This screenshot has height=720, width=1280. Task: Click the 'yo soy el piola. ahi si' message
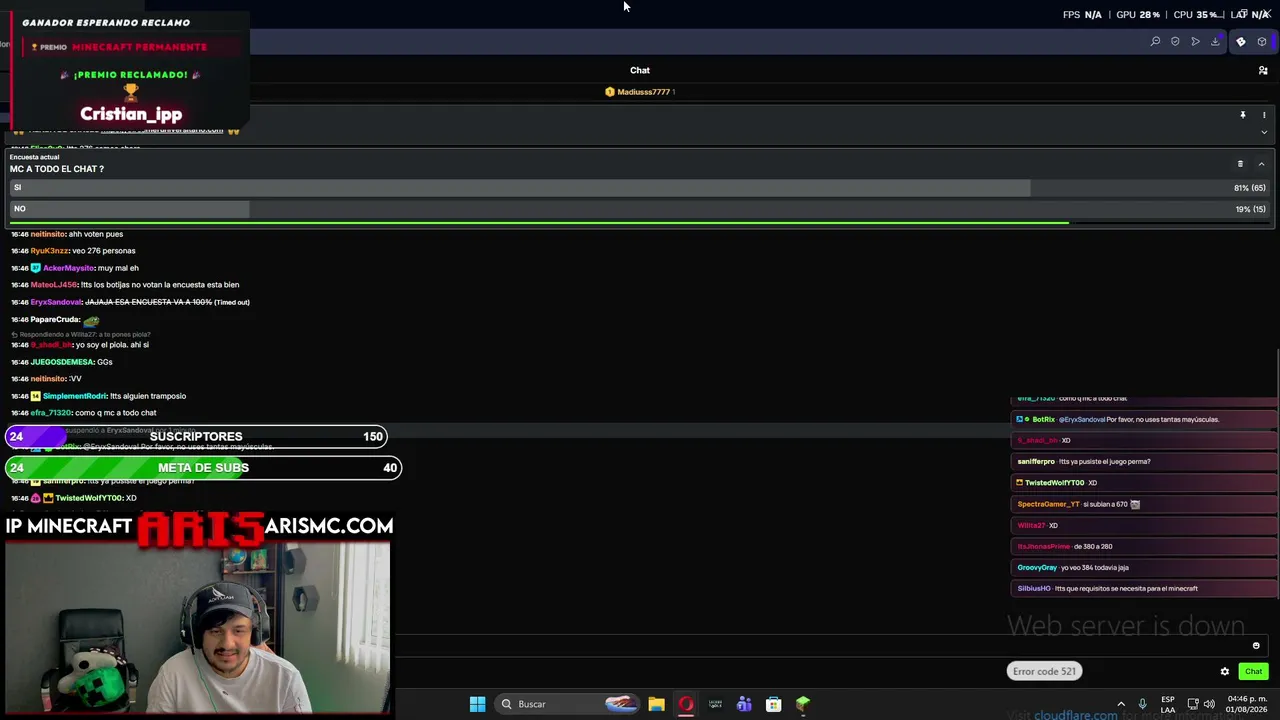click(112, 345)
